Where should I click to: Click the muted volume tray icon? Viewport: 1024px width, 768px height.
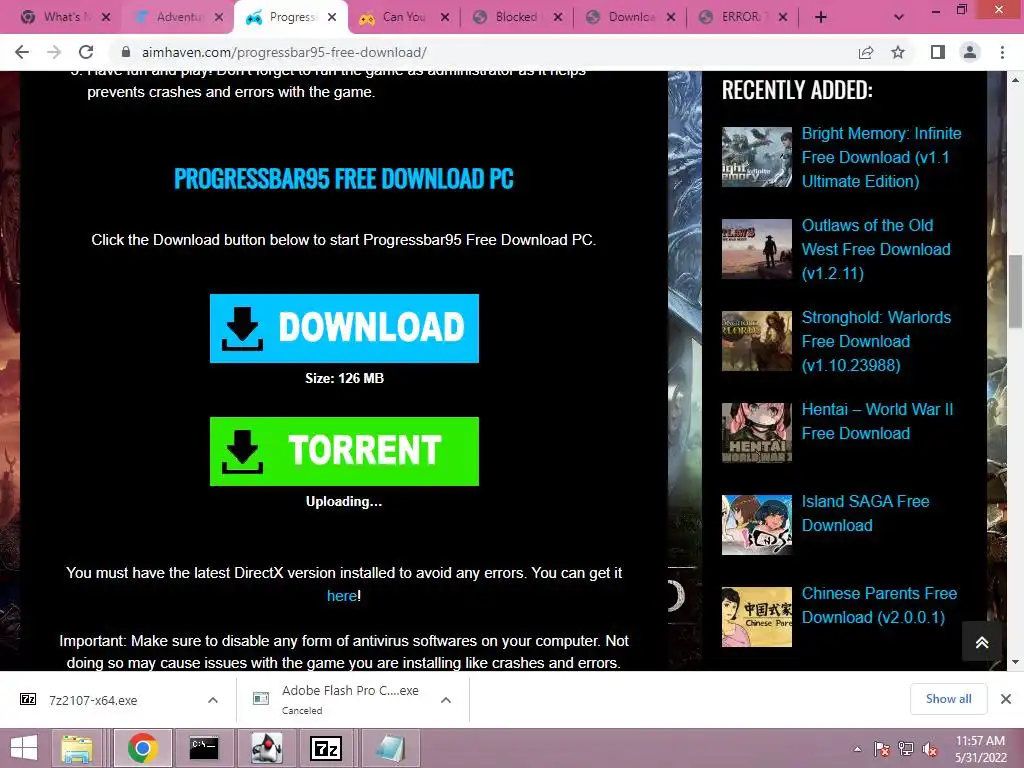(930, 749)
